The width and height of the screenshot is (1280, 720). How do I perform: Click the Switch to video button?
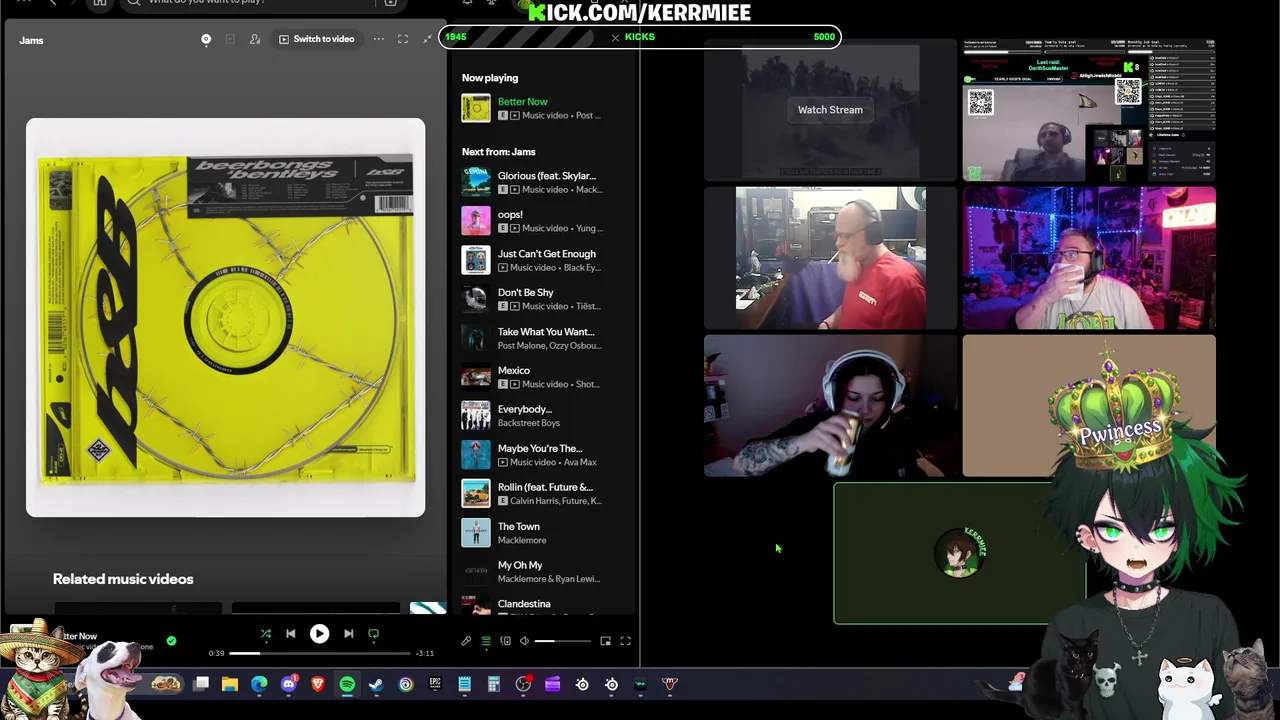pyautogui.click(x=316, y=39)
